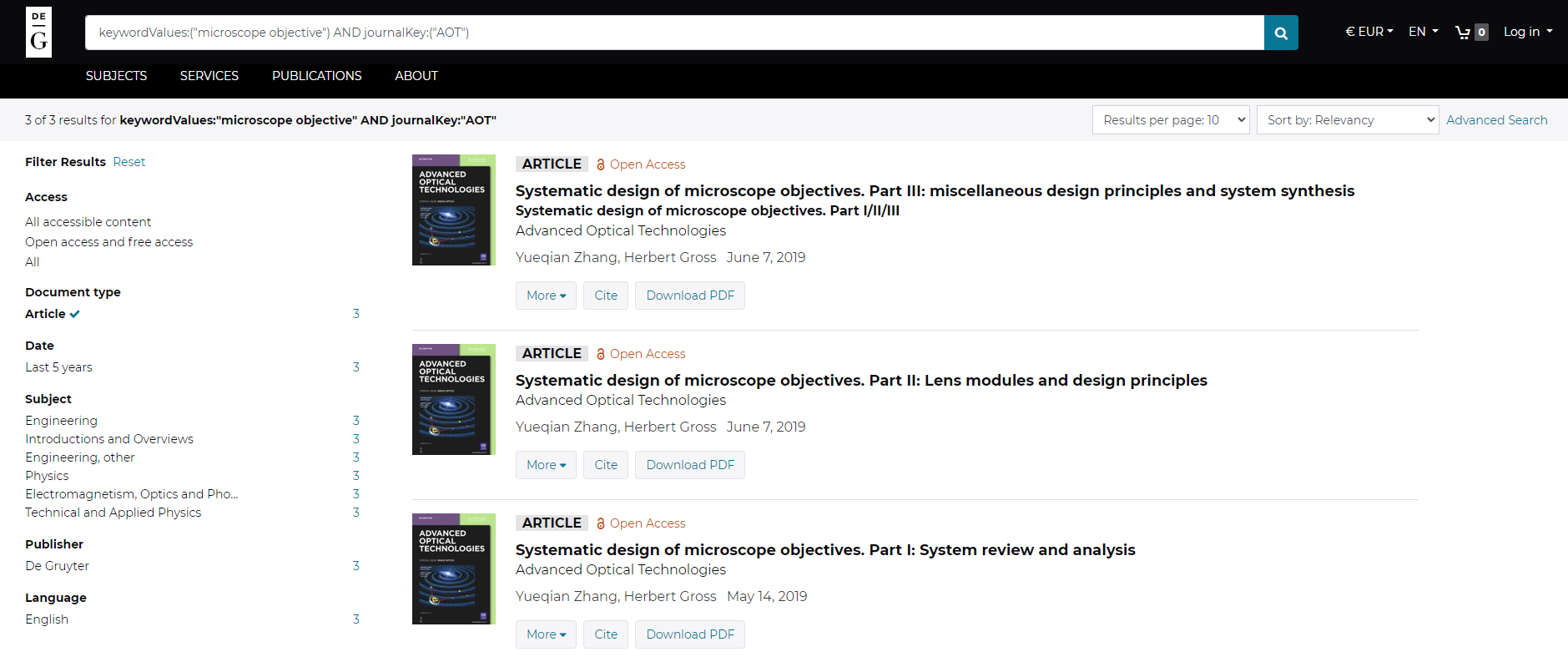Reset the filter results

pos(129,162)
